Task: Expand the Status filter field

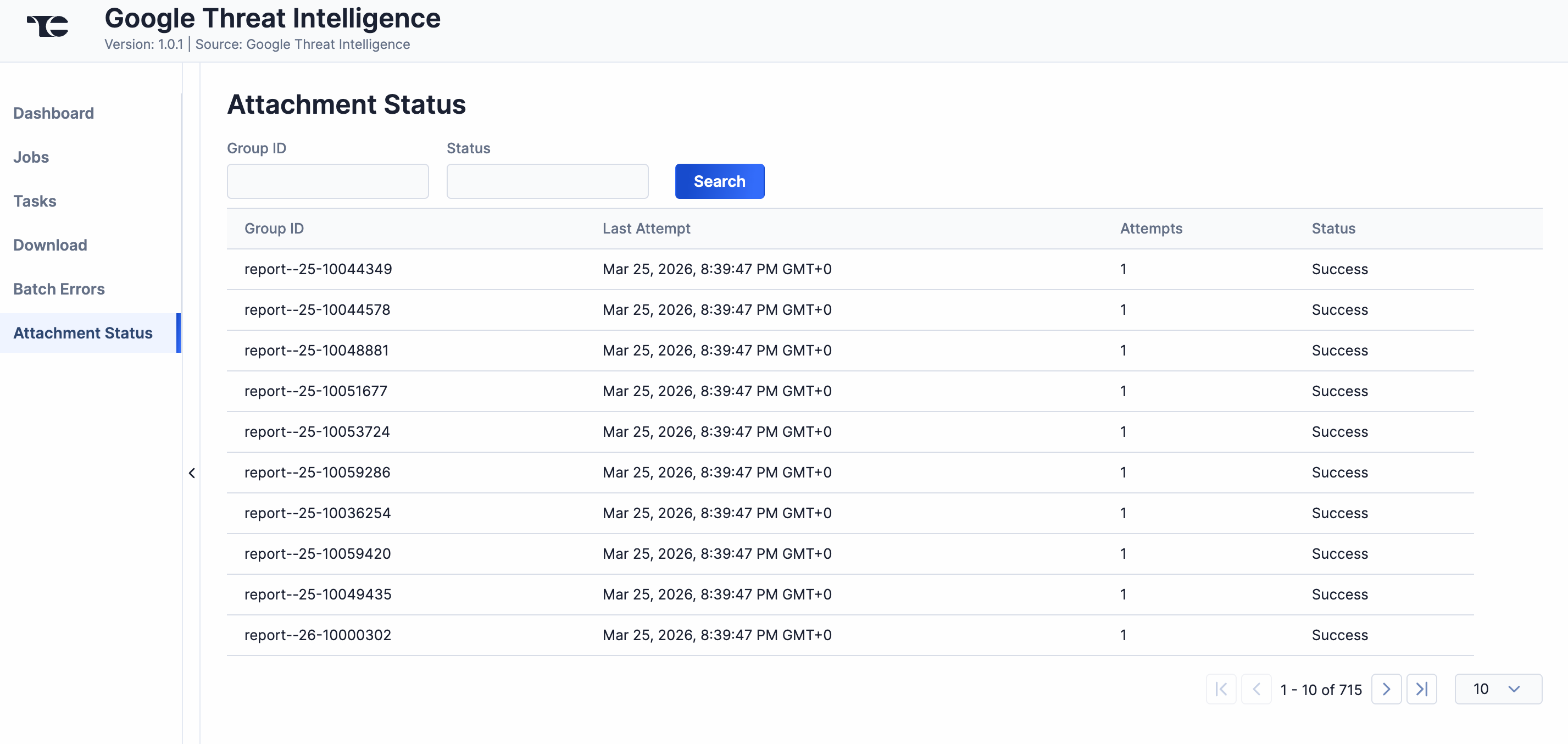Action: pyautogui.click(x=547, y=181)
